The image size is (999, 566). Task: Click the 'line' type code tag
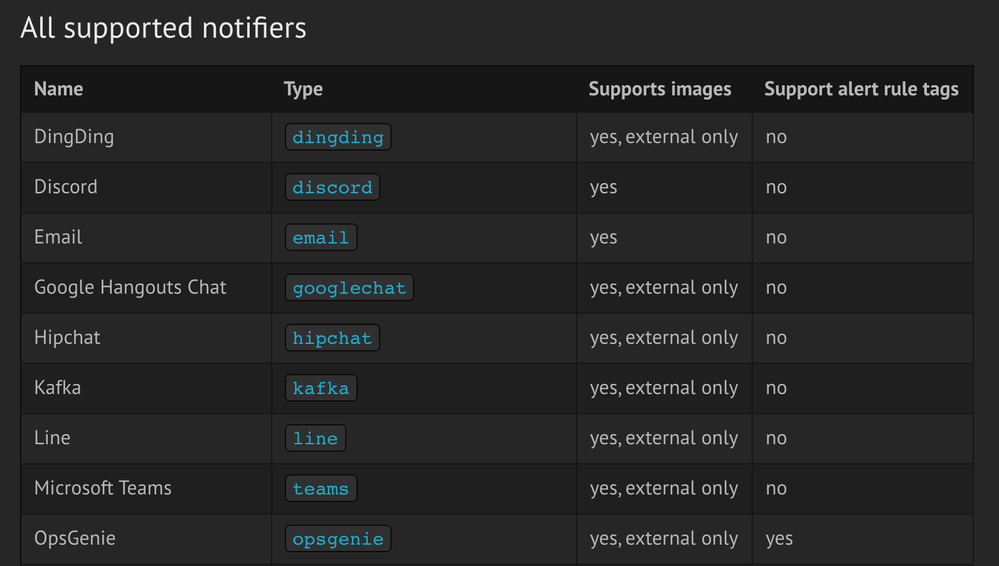(315, 438)
